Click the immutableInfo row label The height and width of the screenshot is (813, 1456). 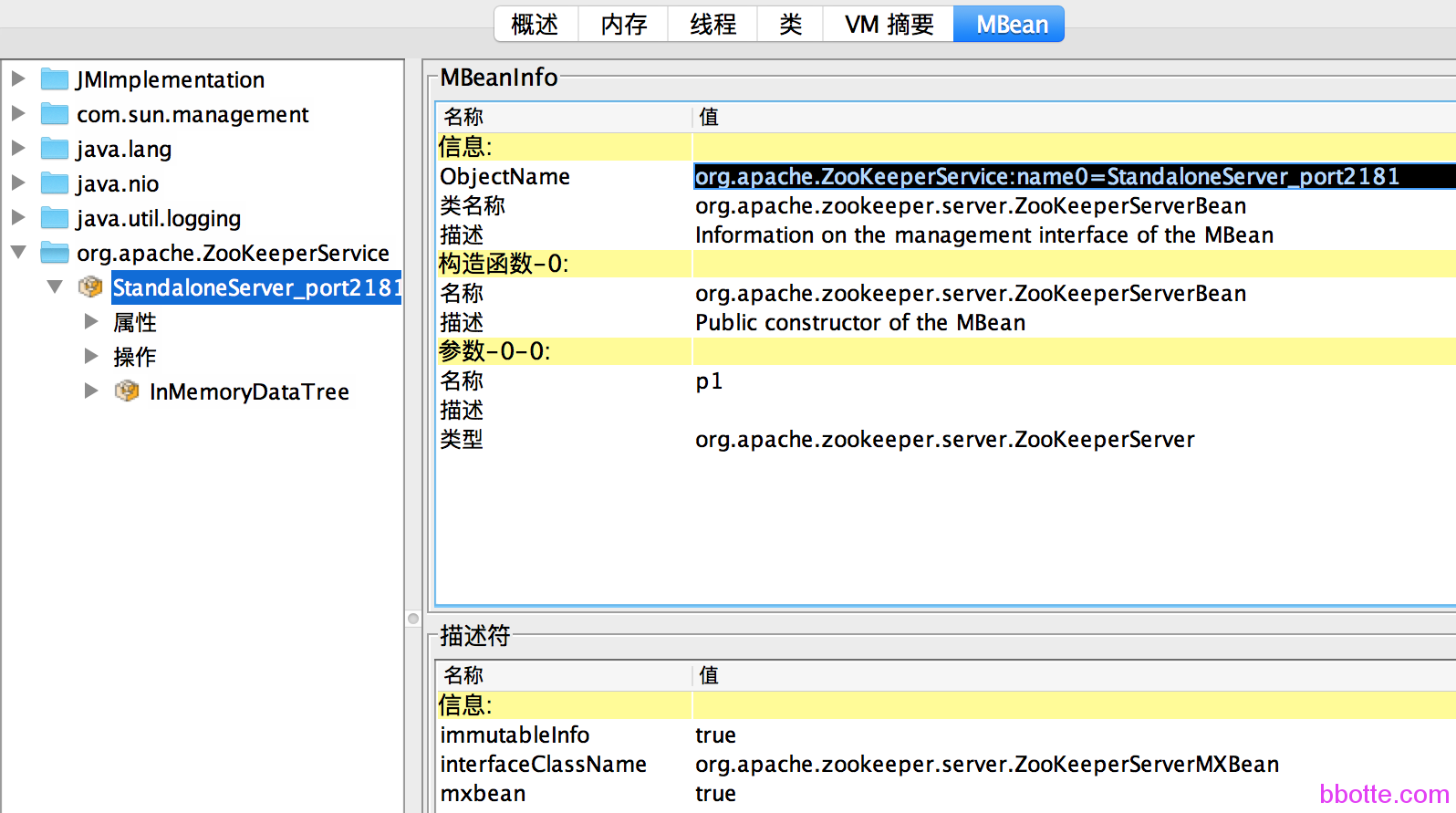(x=515, y=735)
